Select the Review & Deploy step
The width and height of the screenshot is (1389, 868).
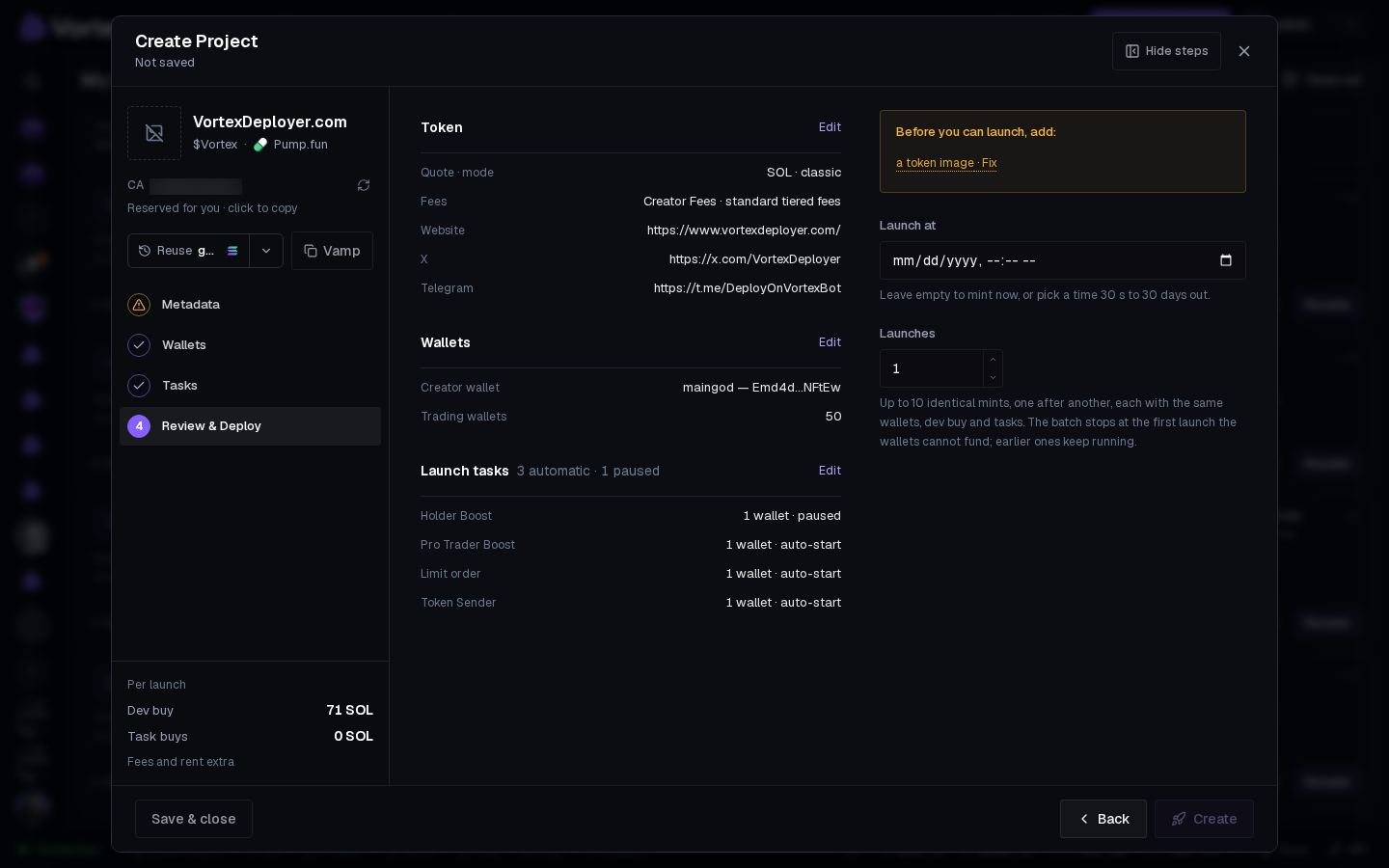pos(250,426)
